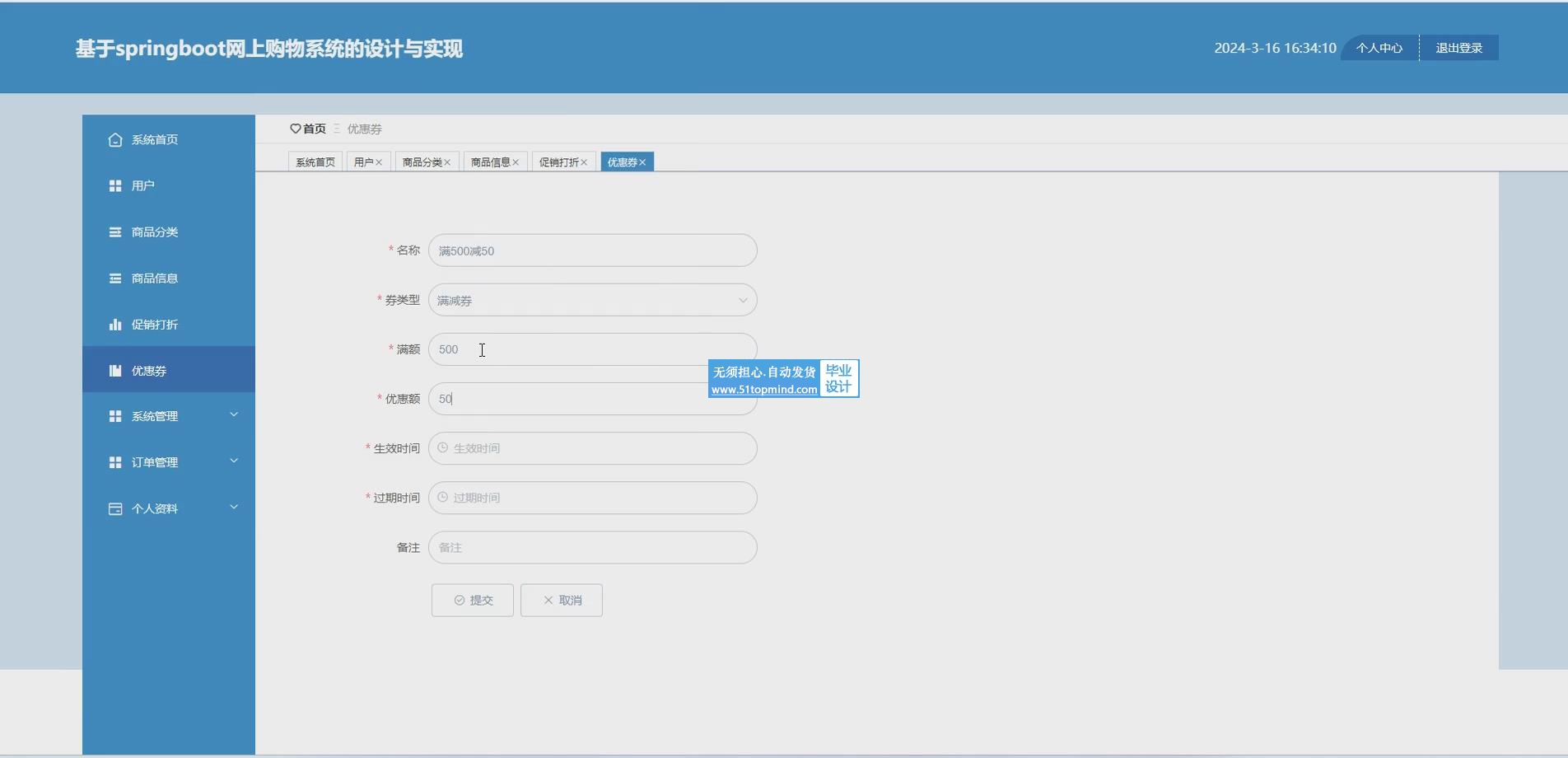
Task: Click the 订单管理 grid icon
Action: pos(115,463)
